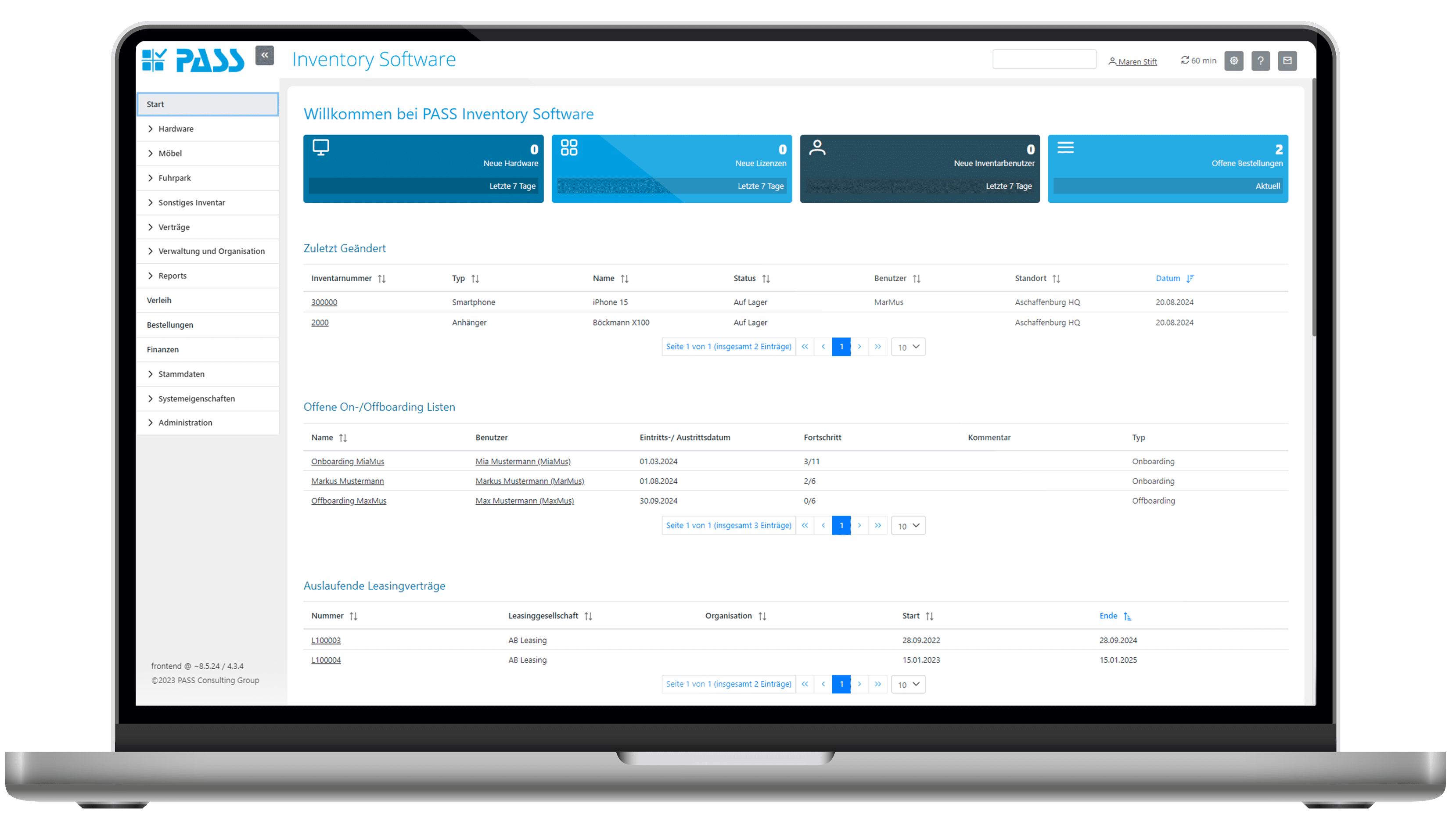Go to last page in leasing contracts pager

(878, 685)
